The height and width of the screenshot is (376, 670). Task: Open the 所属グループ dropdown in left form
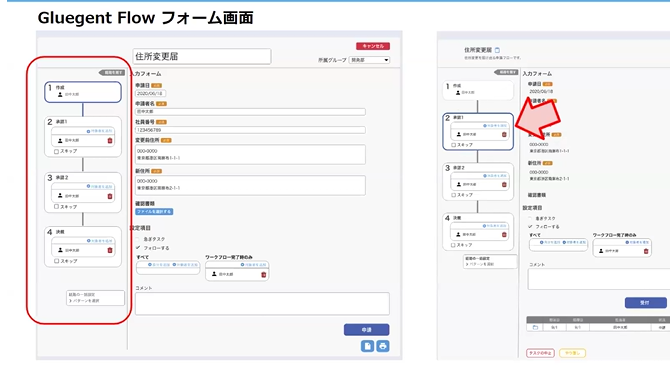(x=369, y=60)
